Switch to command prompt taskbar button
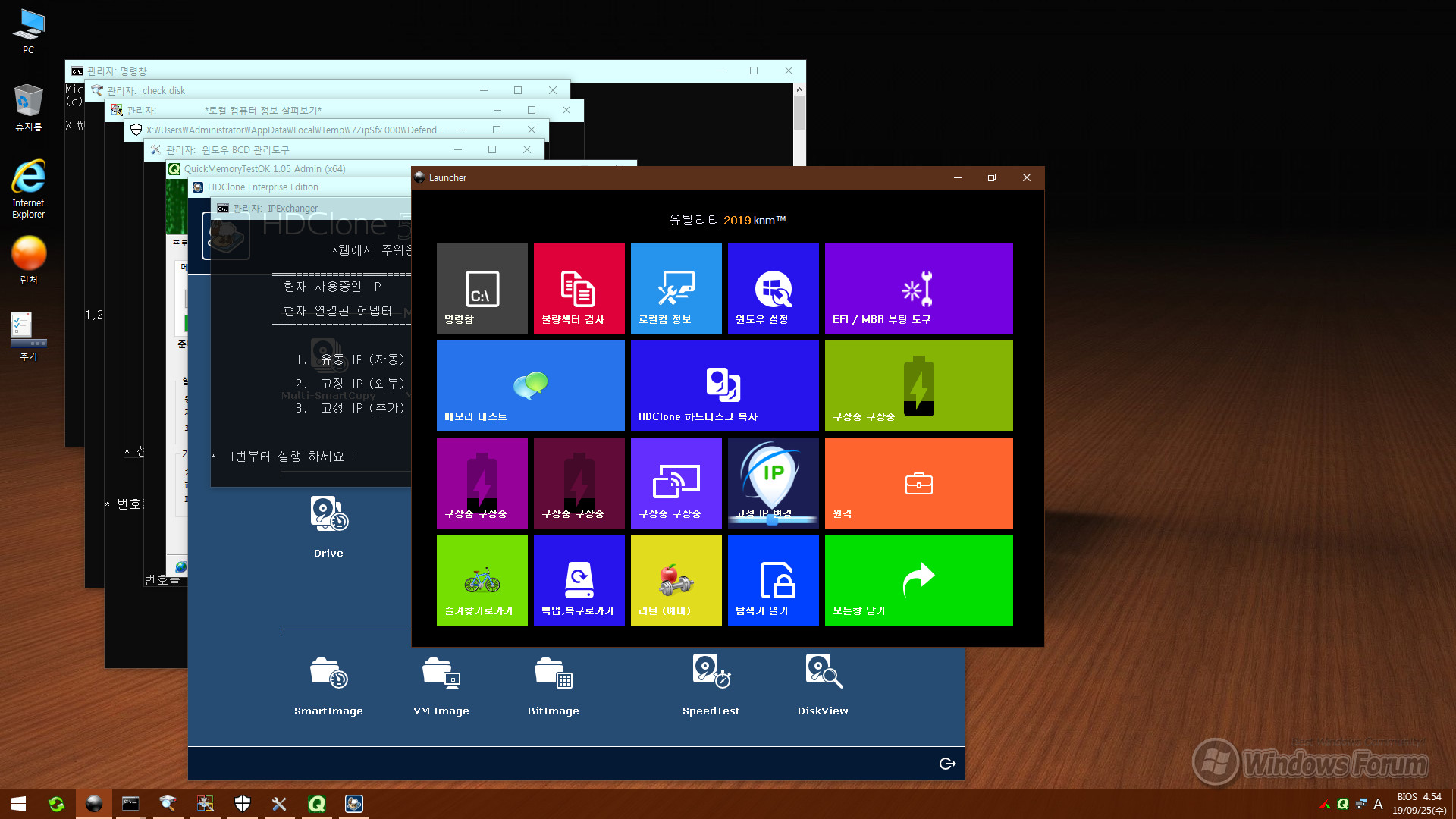Screen dimensions: 1456x819 click(130, 804)
